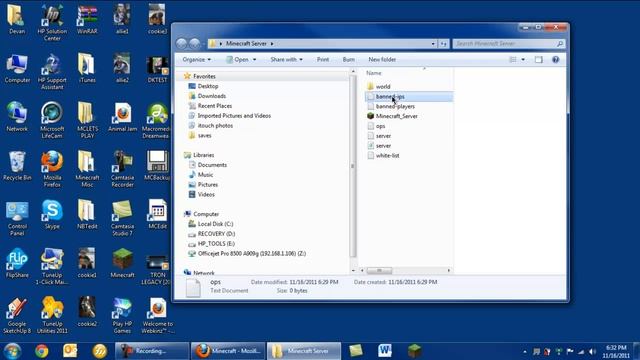Switch to the Recording taskbar window
Image resolution: width=640 pixels, height=360 pixels.
[151, 351]
